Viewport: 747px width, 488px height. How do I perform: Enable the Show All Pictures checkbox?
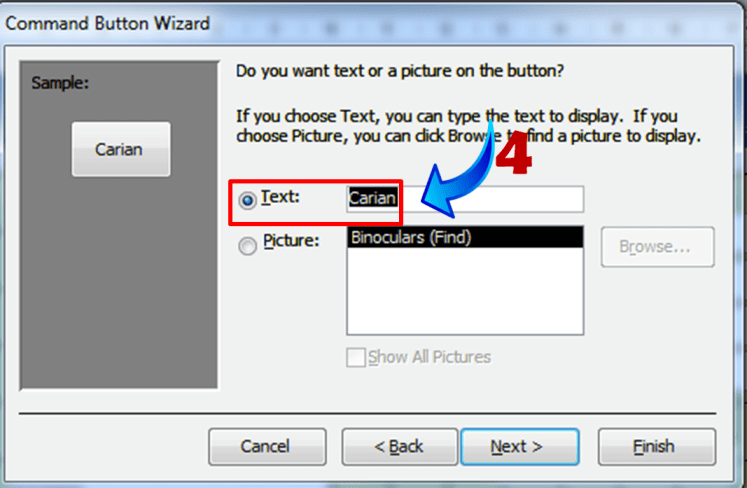pos(355,357)
